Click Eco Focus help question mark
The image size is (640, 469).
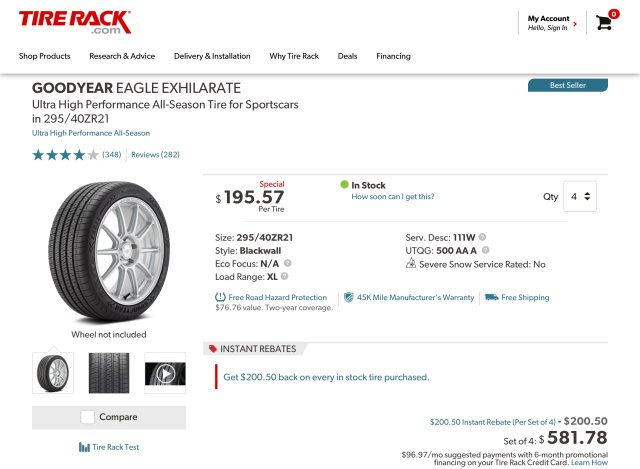tap(288, 263)
